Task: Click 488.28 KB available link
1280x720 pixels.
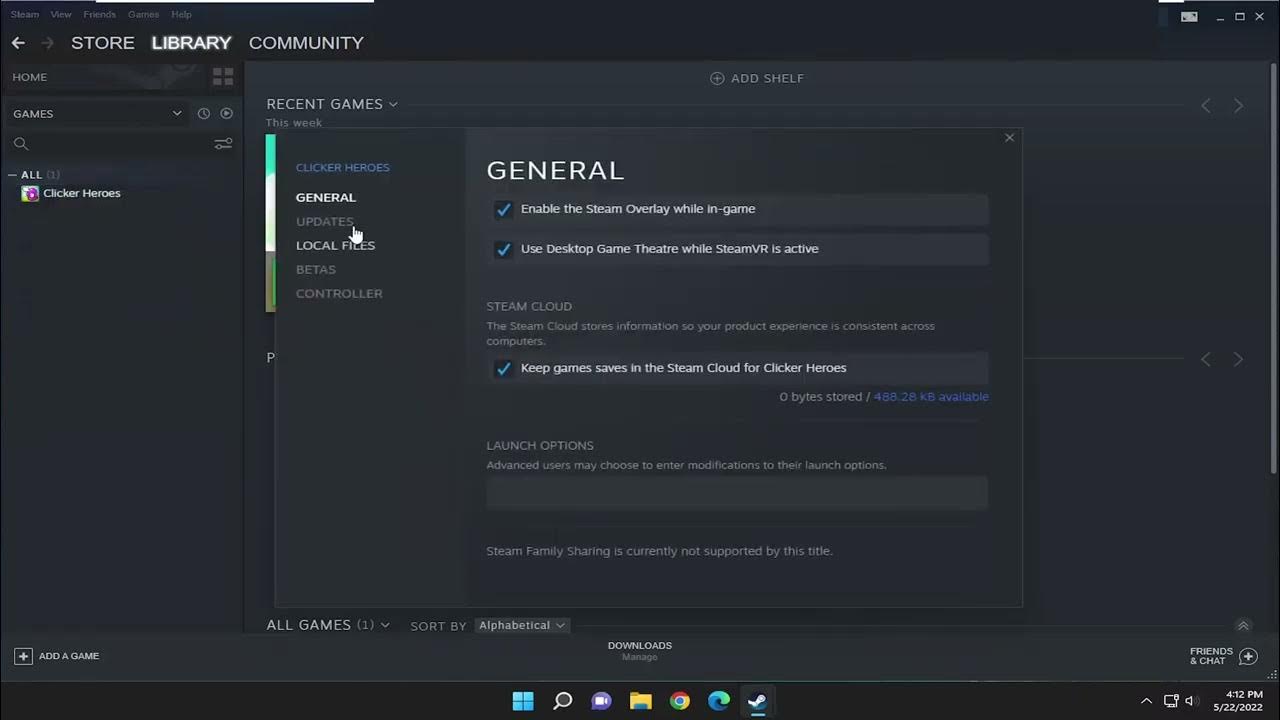Action: click(931, 397)
